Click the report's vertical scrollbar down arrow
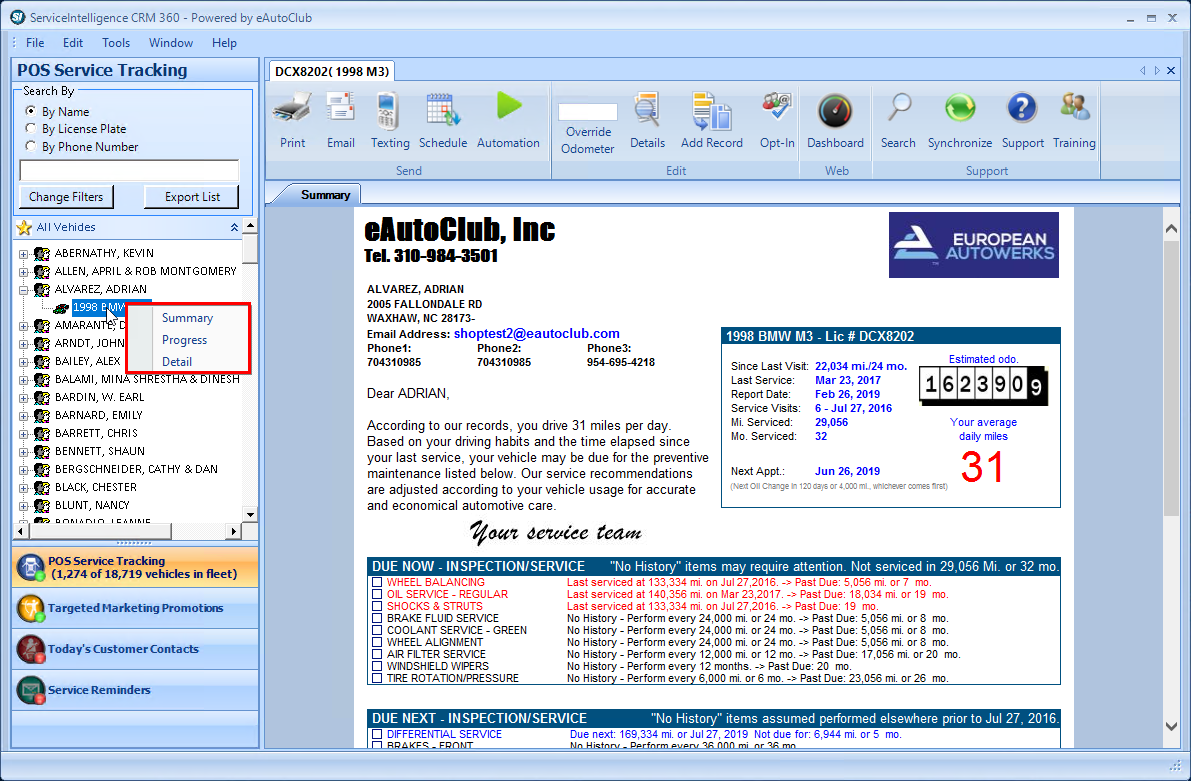Viewport: 1191px width, 781px height. click(1171, 727)
